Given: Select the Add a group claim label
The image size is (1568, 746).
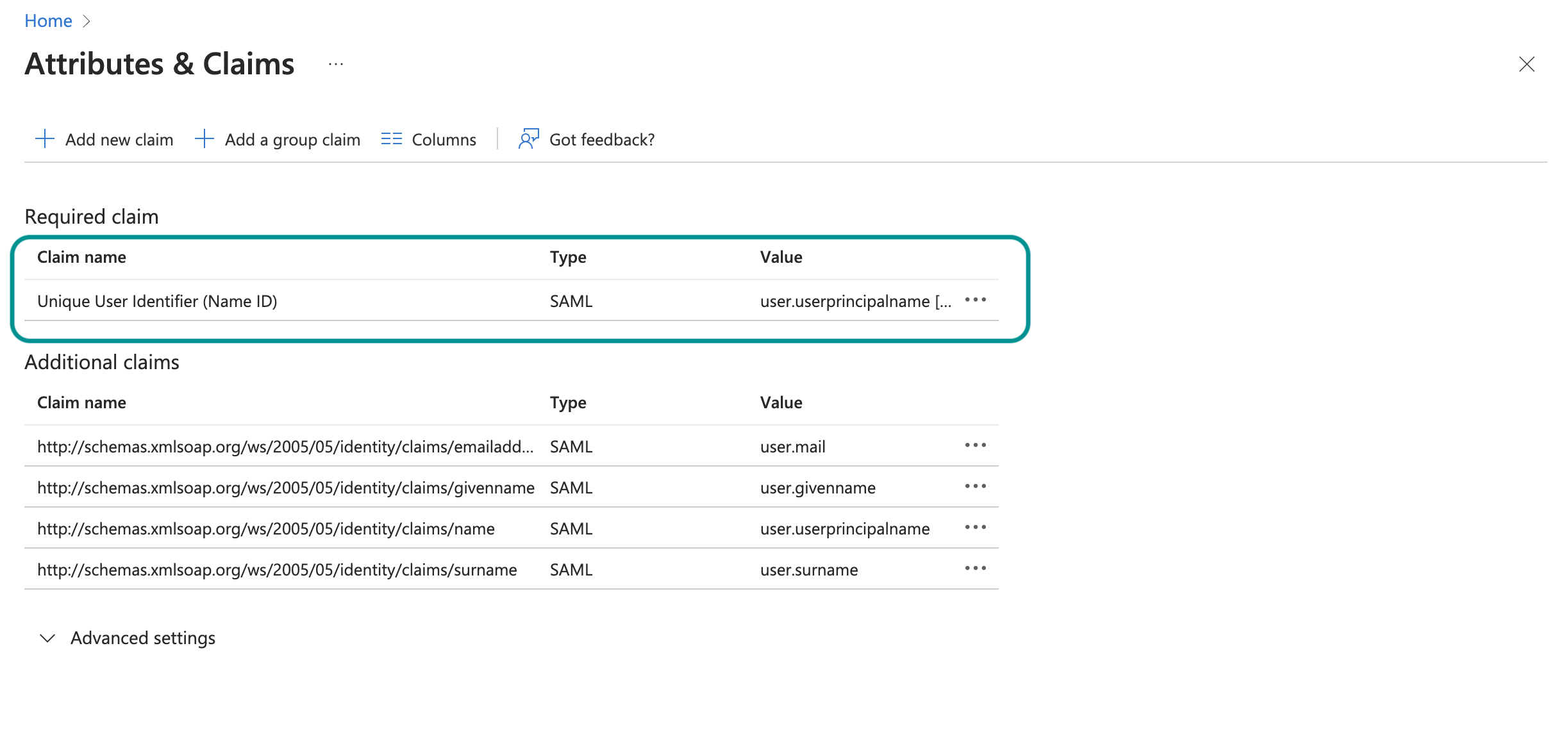Looking at the screenshot, I should coord(292,140).
